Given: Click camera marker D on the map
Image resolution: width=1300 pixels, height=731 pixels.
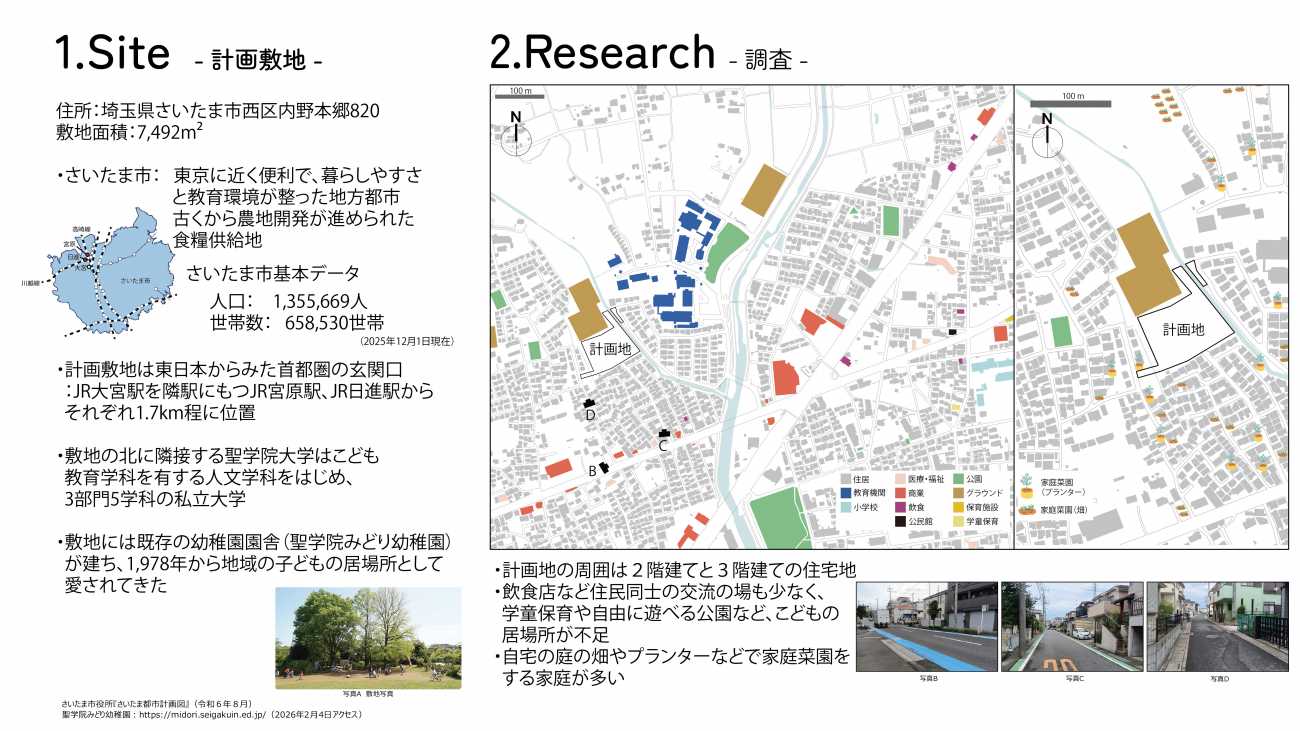Looking at the screenshot, I should [589, 403].
